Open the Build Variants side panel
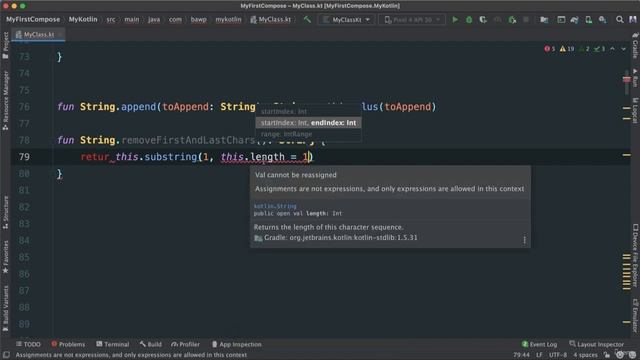This screenshot has height=360, width=640. [5, 309]
